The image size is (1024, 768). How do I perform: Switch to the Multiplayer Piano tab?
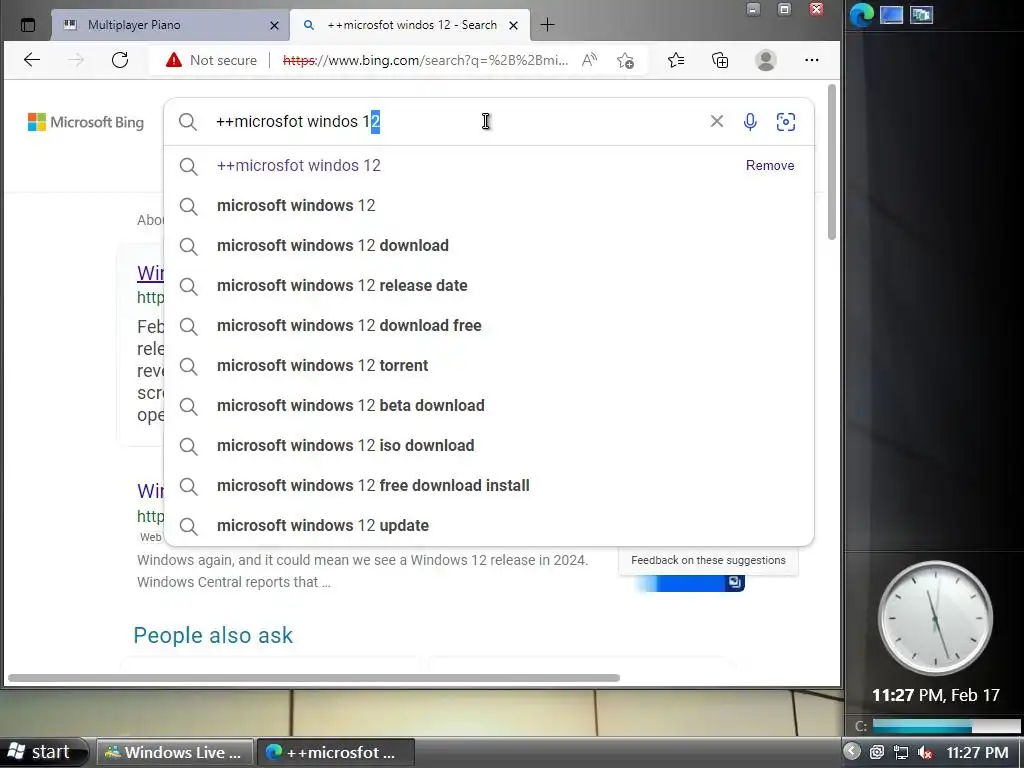point(170,25)
